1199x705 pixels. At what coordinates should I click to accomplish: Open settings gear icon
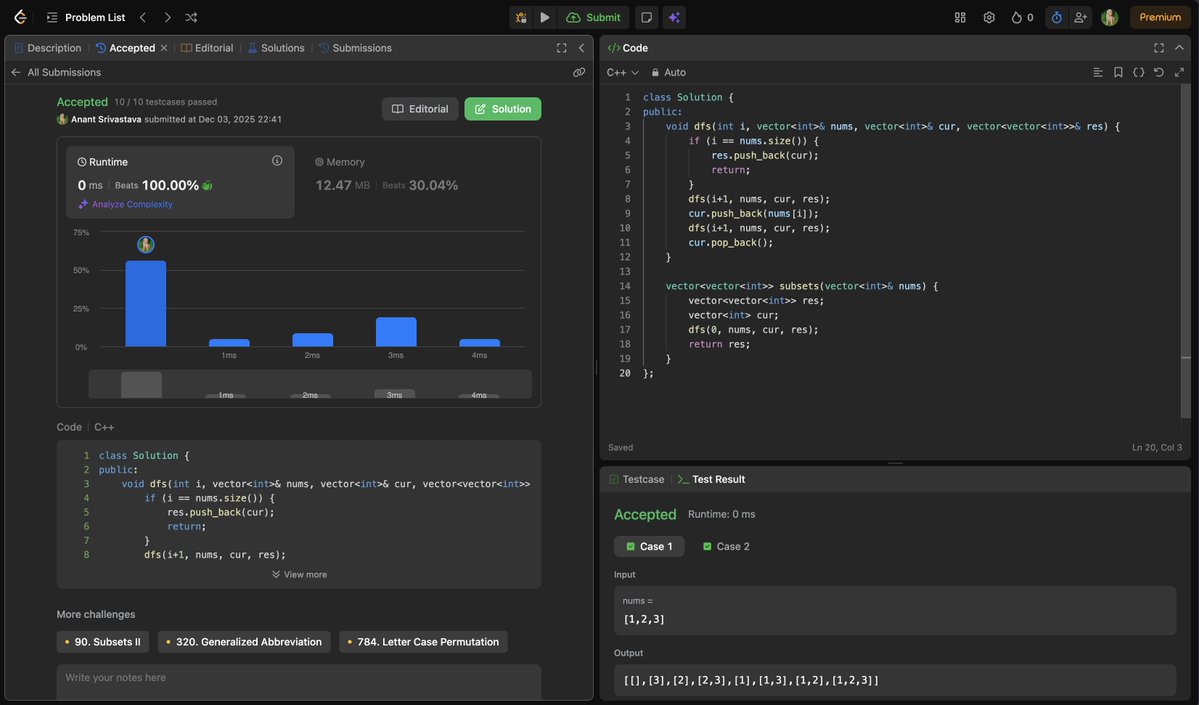click(x=989, y=17)
